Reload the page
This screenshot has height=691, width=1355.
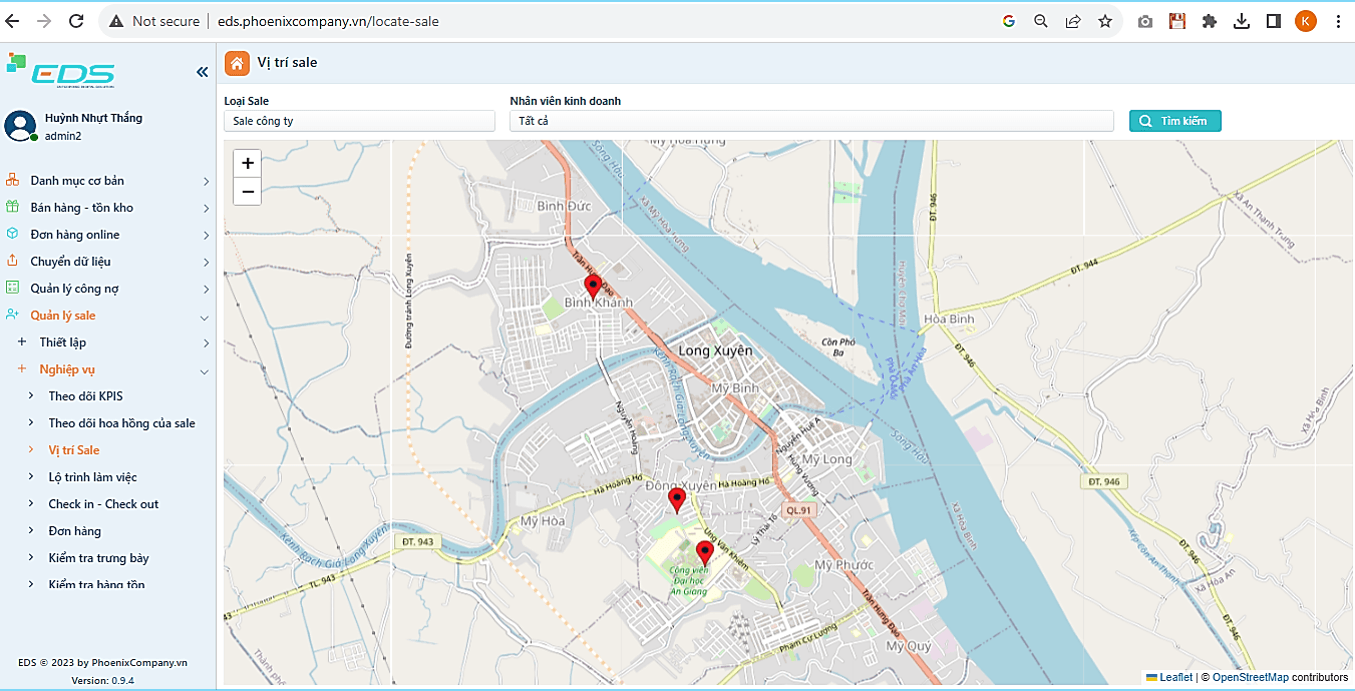(76, 21)
